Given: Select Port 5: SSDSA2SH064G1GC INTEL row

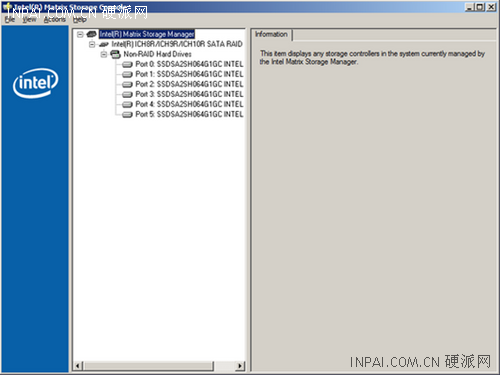Looking at the screenshot, I should 189,114.
